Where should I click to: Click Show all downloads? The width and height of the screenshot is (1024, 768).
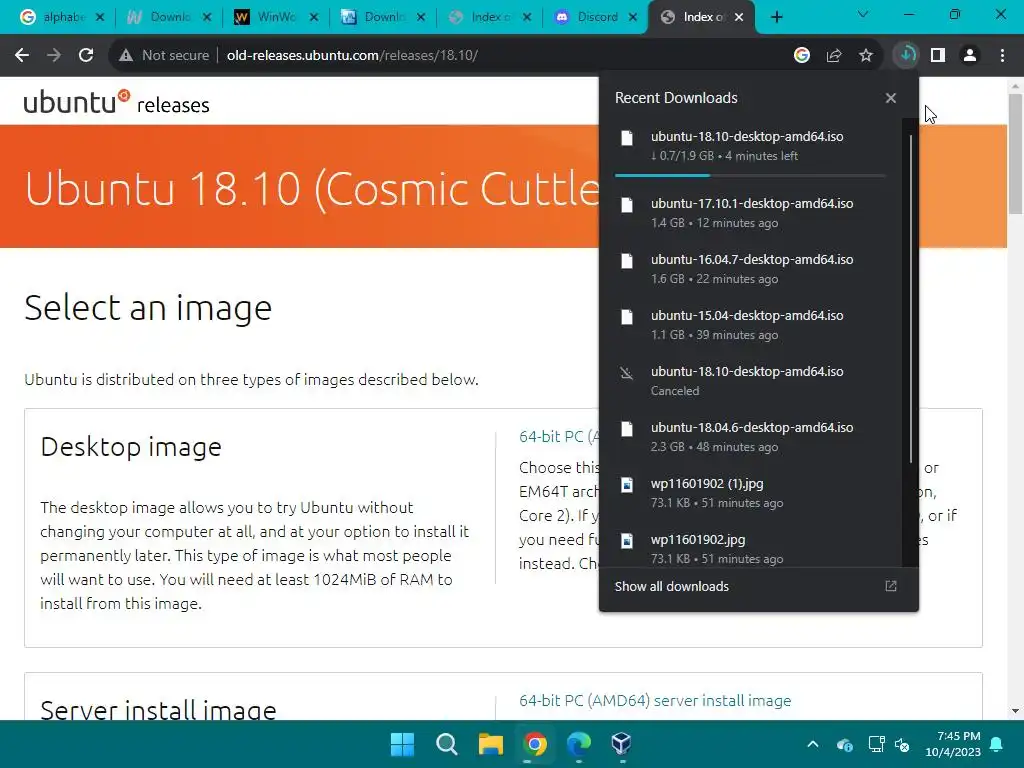(671, 586)
